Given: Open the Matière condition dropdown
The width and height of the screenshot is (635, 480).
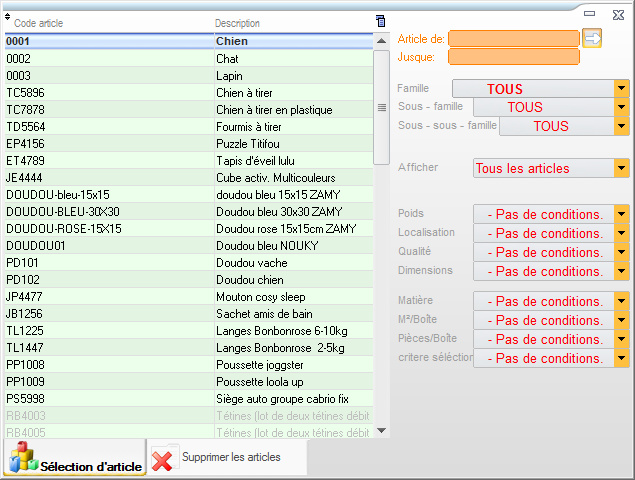Looking at the screenshot, I should point(621,301).
